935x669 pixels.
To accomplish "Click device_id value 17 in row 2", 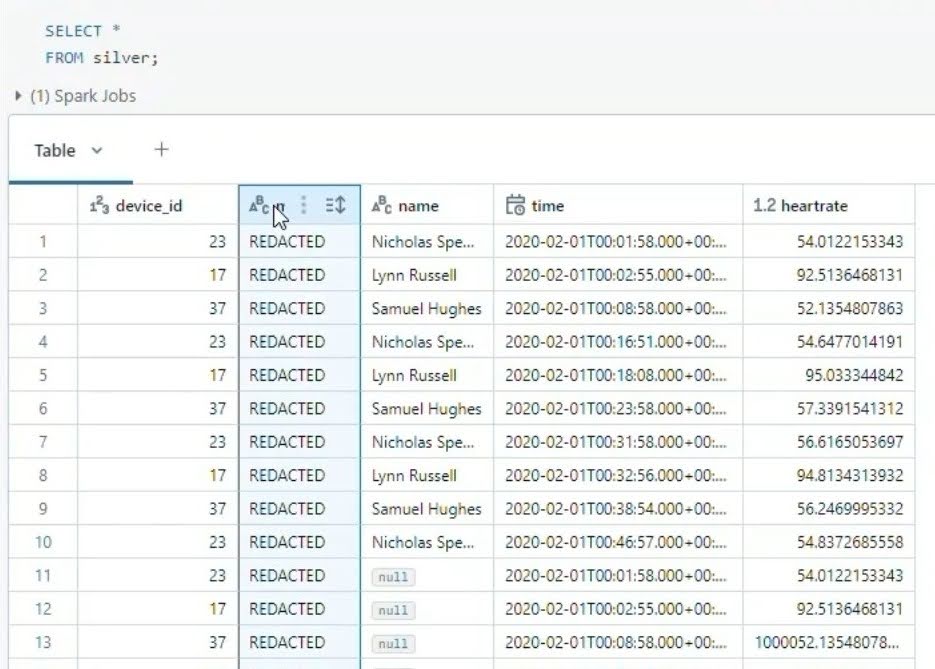I will (218, 275).
